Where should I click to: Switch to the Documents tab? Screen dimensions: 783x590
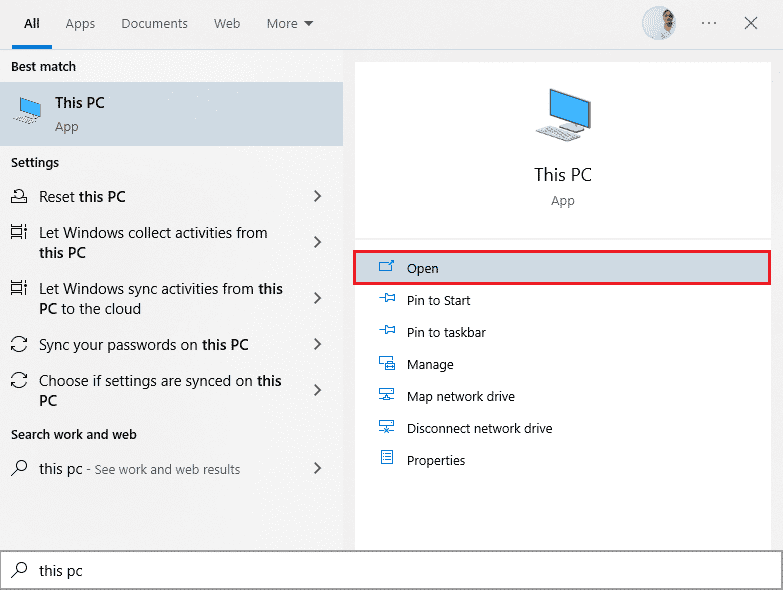coord(154,23)
